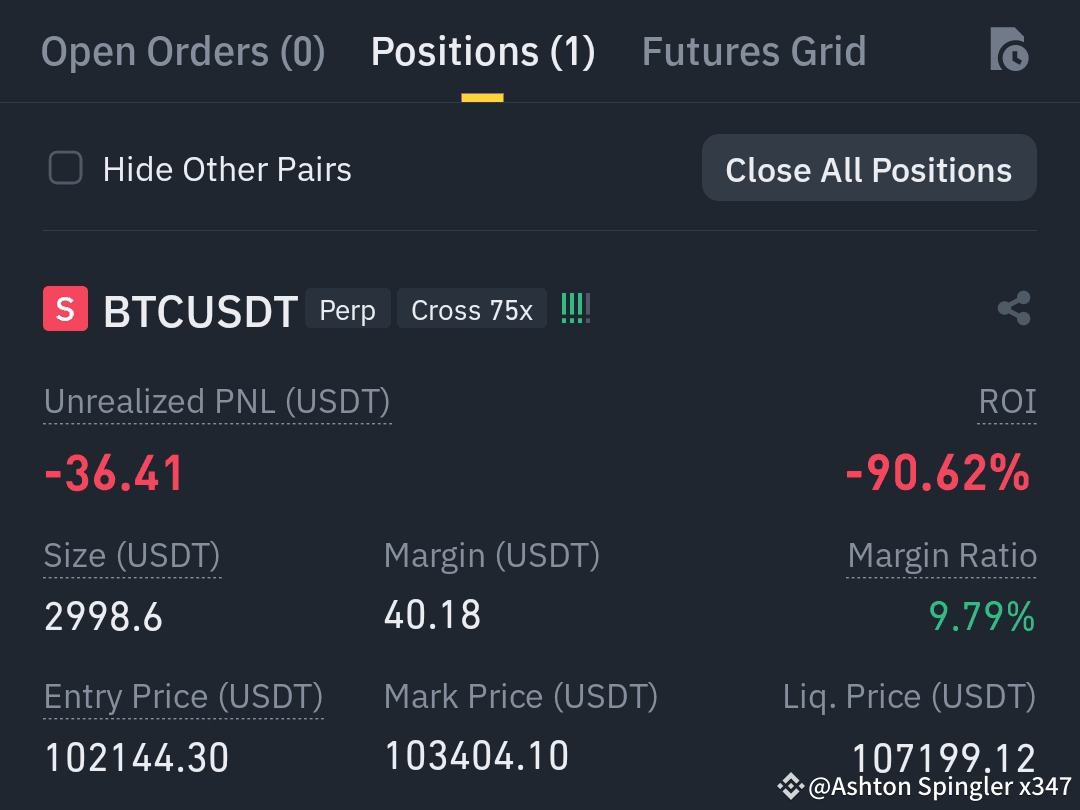Tap the Margin value 40.18
The height and width of the screenshot is (810, 1080).
[x=433, y=614]
